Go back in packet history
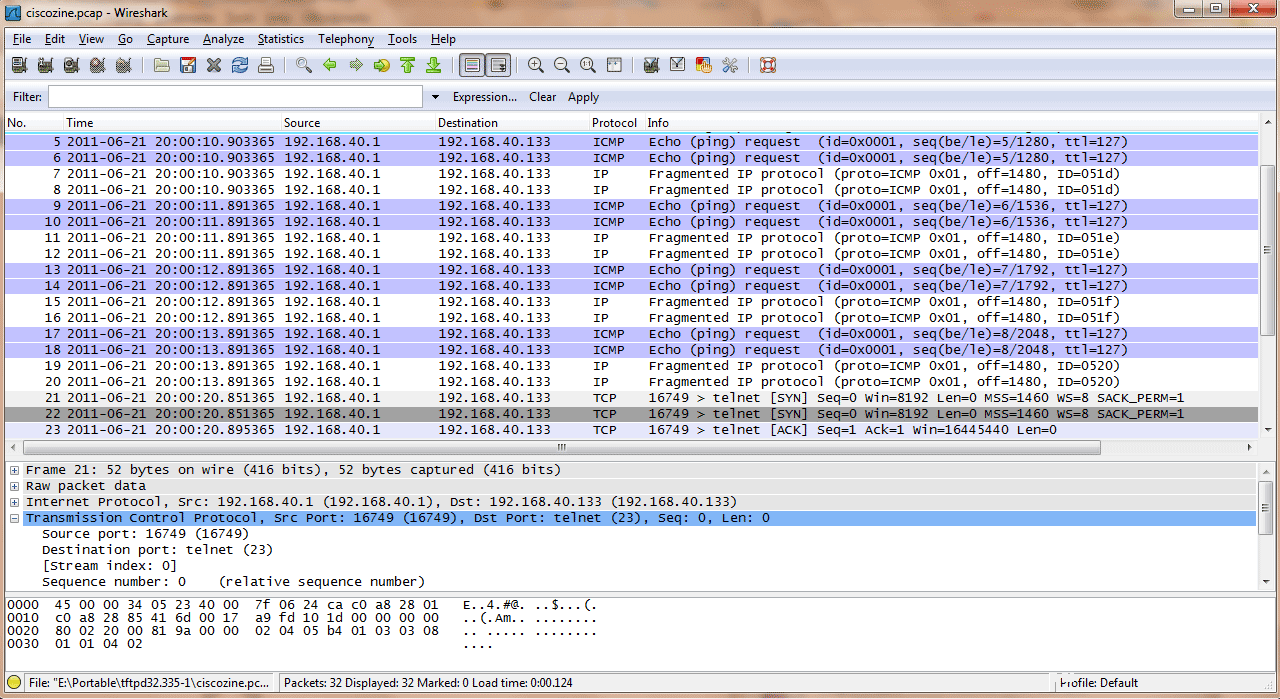1280x699 pixels. (x=330, y=65)
